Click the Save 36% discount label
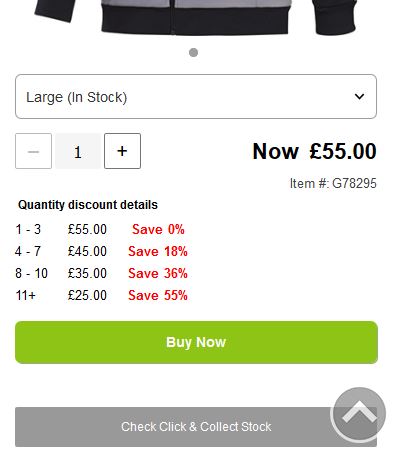 [158, 273]
